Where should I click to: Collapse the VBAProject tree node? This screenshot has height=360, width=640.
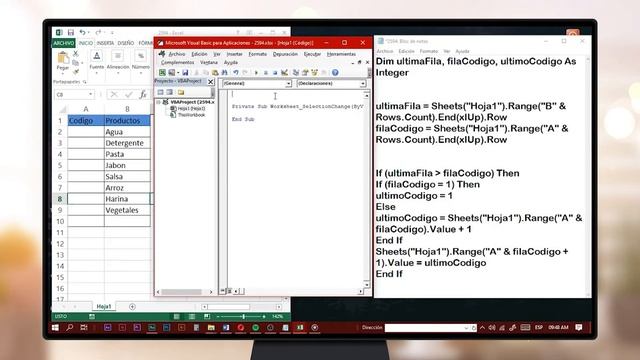point(158,102)
